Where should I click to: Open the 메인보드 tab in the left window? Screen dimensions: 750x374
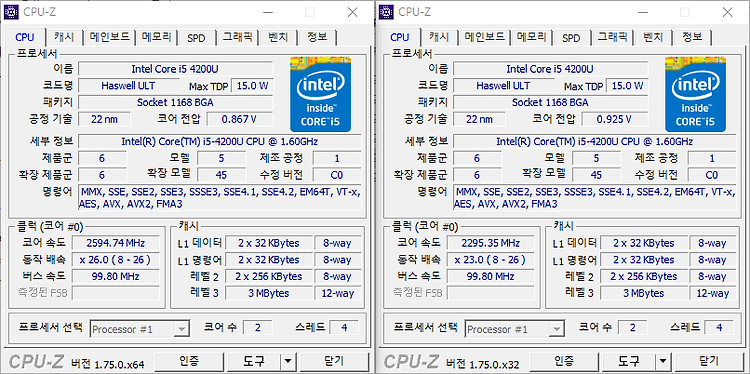click(x=110, y=37)
